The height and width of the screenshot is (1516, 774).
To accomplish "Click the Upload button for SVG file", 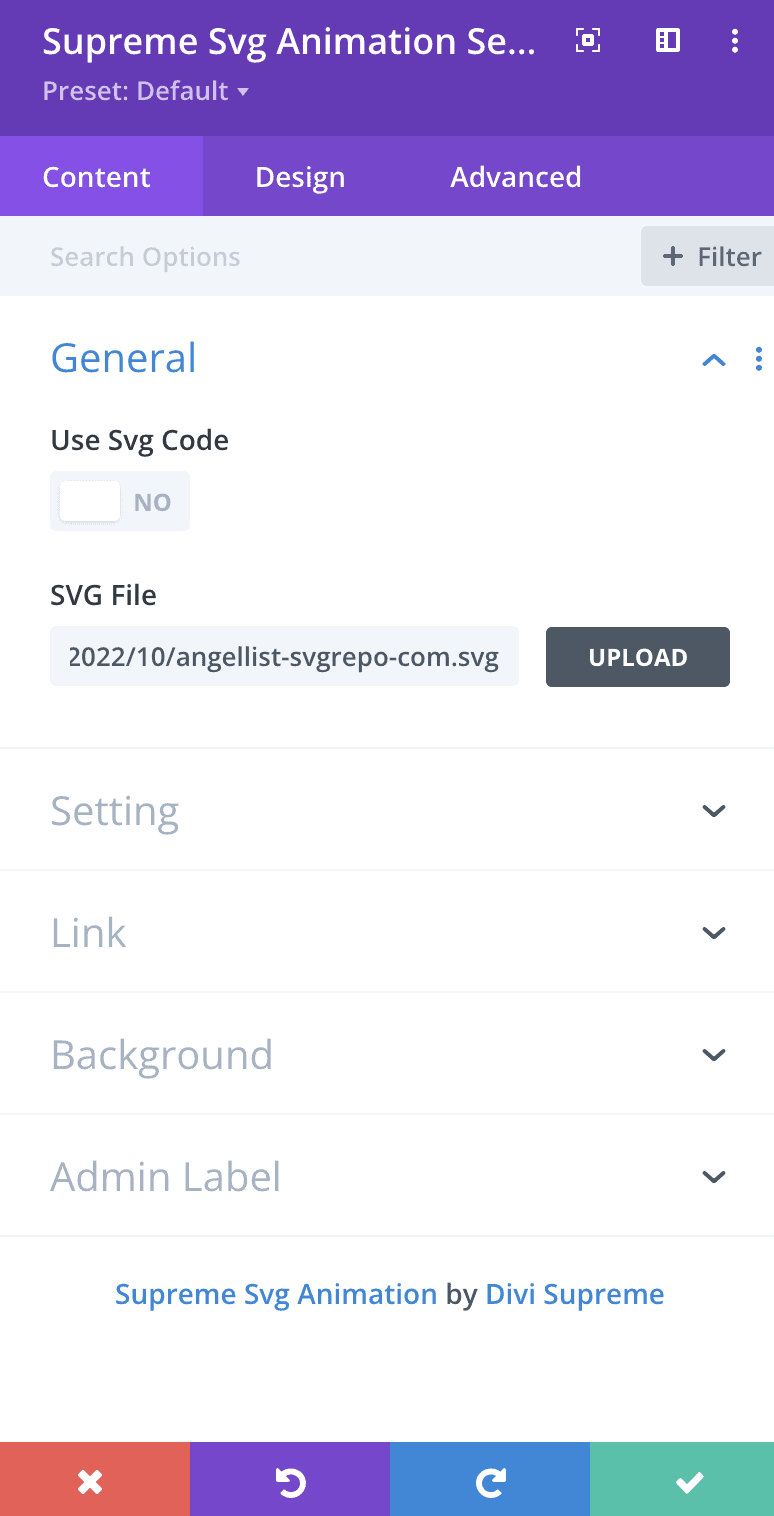I will tap(637, 657).
